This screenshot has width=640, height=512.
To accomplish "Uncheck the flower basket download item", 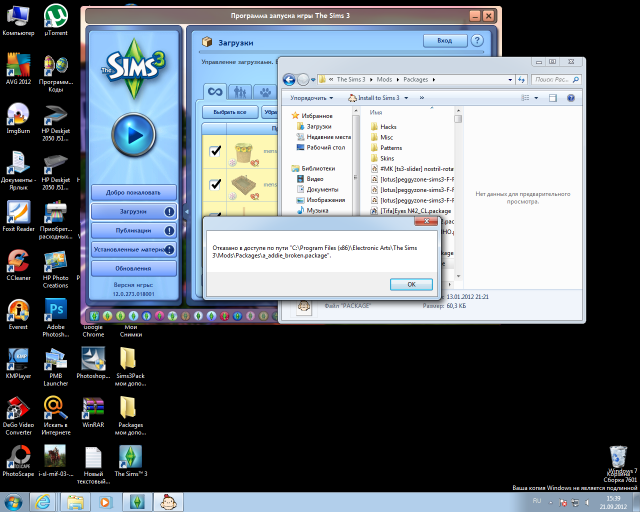I will 215,151.
